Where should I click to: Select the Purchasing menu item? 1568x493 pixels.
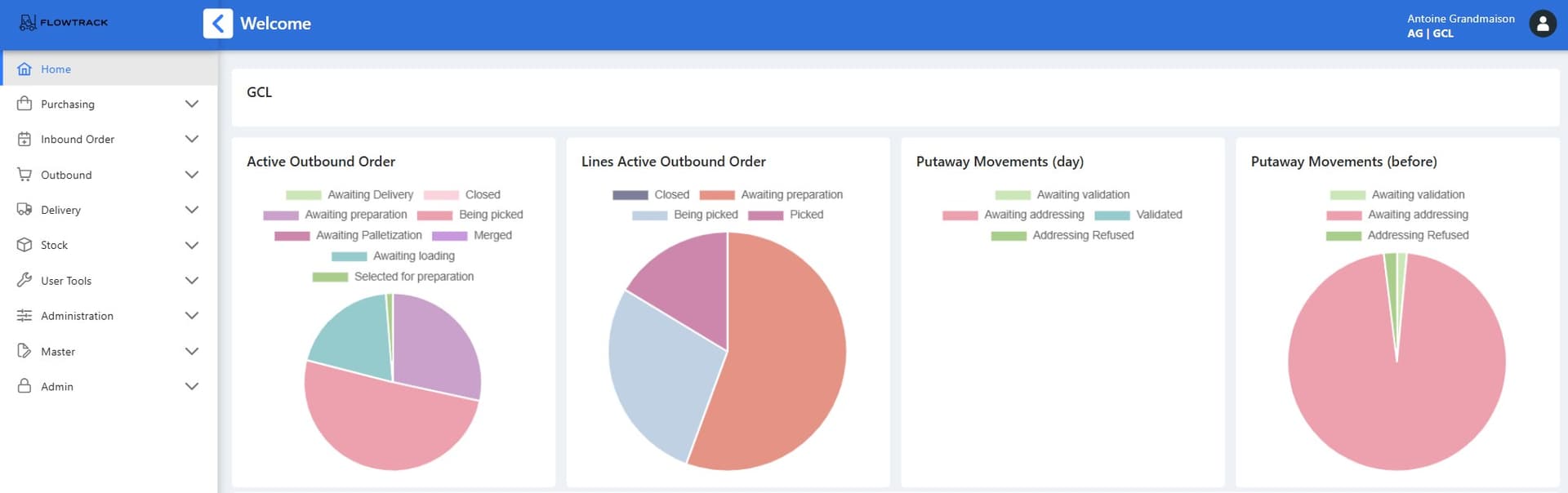pos(68,104)
